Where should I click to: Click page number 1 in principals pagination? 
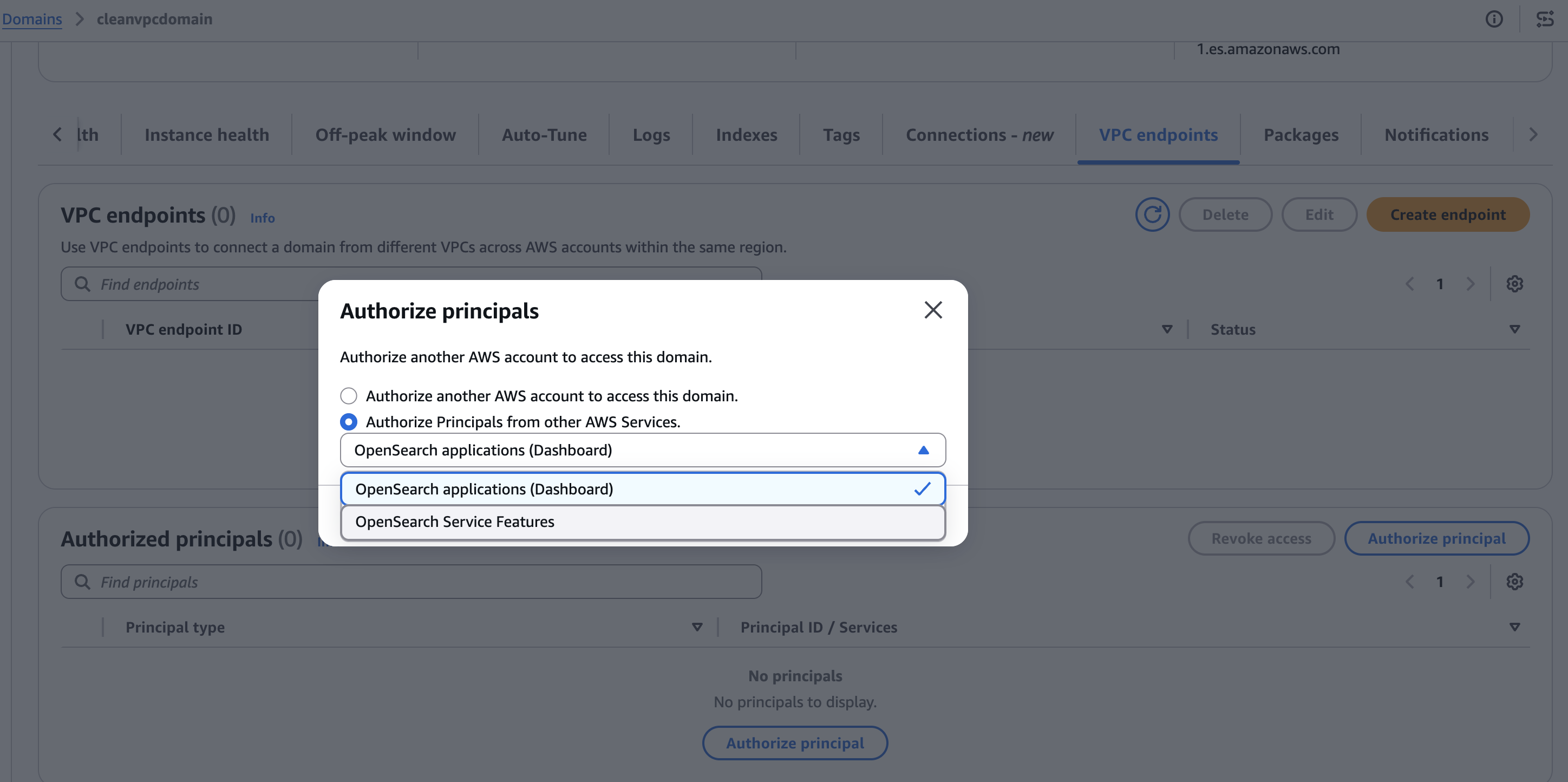click(1440, 582)
